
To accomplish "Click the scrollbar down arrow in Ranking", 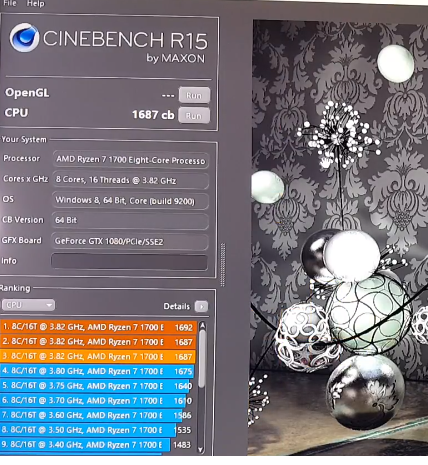I will pyautogui.click(x=201, y=449).
